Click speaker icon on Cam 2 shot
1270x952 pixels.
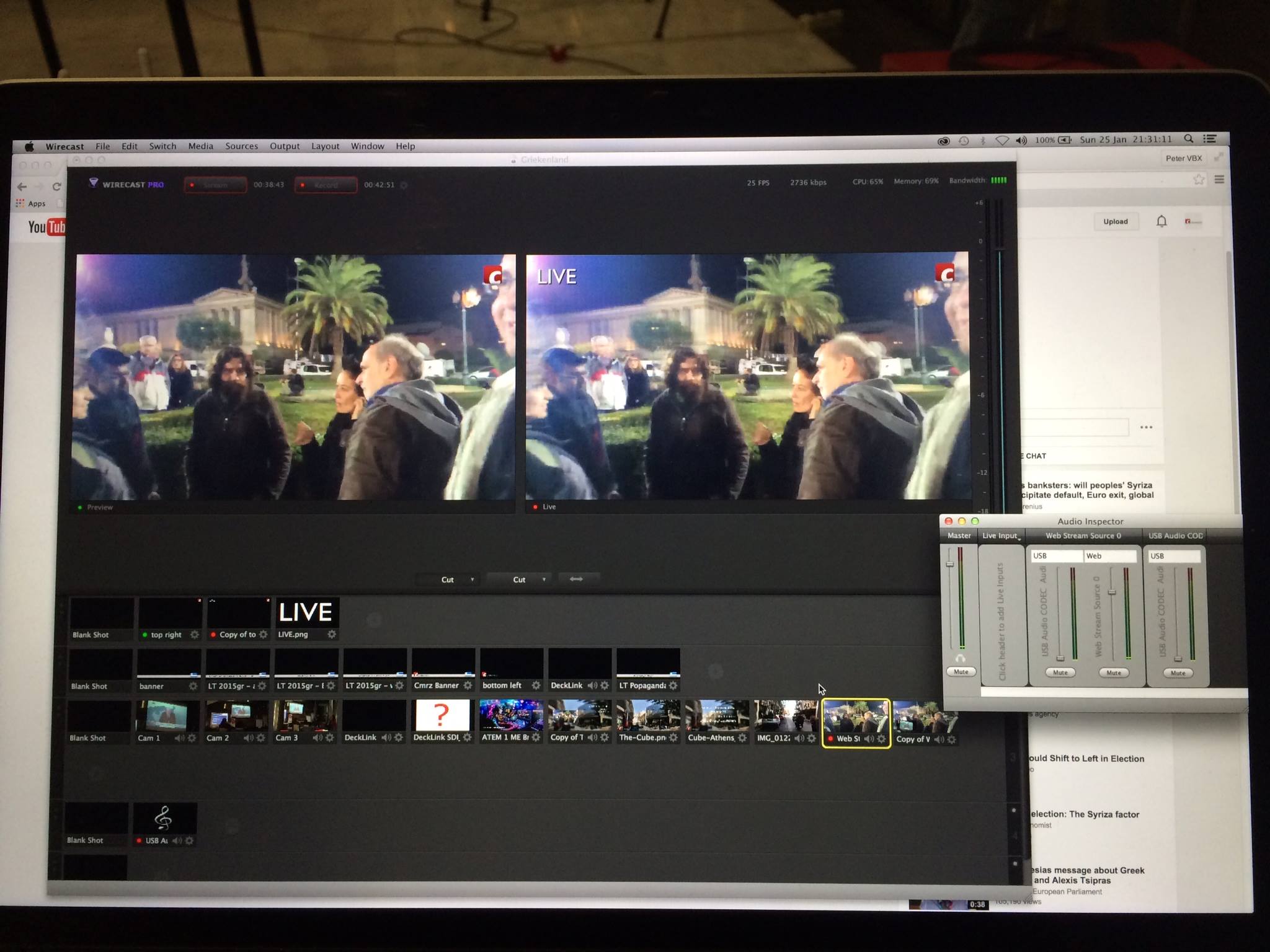(x=248, y=738)
